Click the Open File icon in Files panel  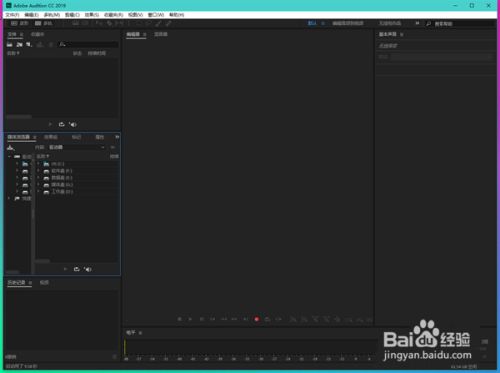coord(10,44)
